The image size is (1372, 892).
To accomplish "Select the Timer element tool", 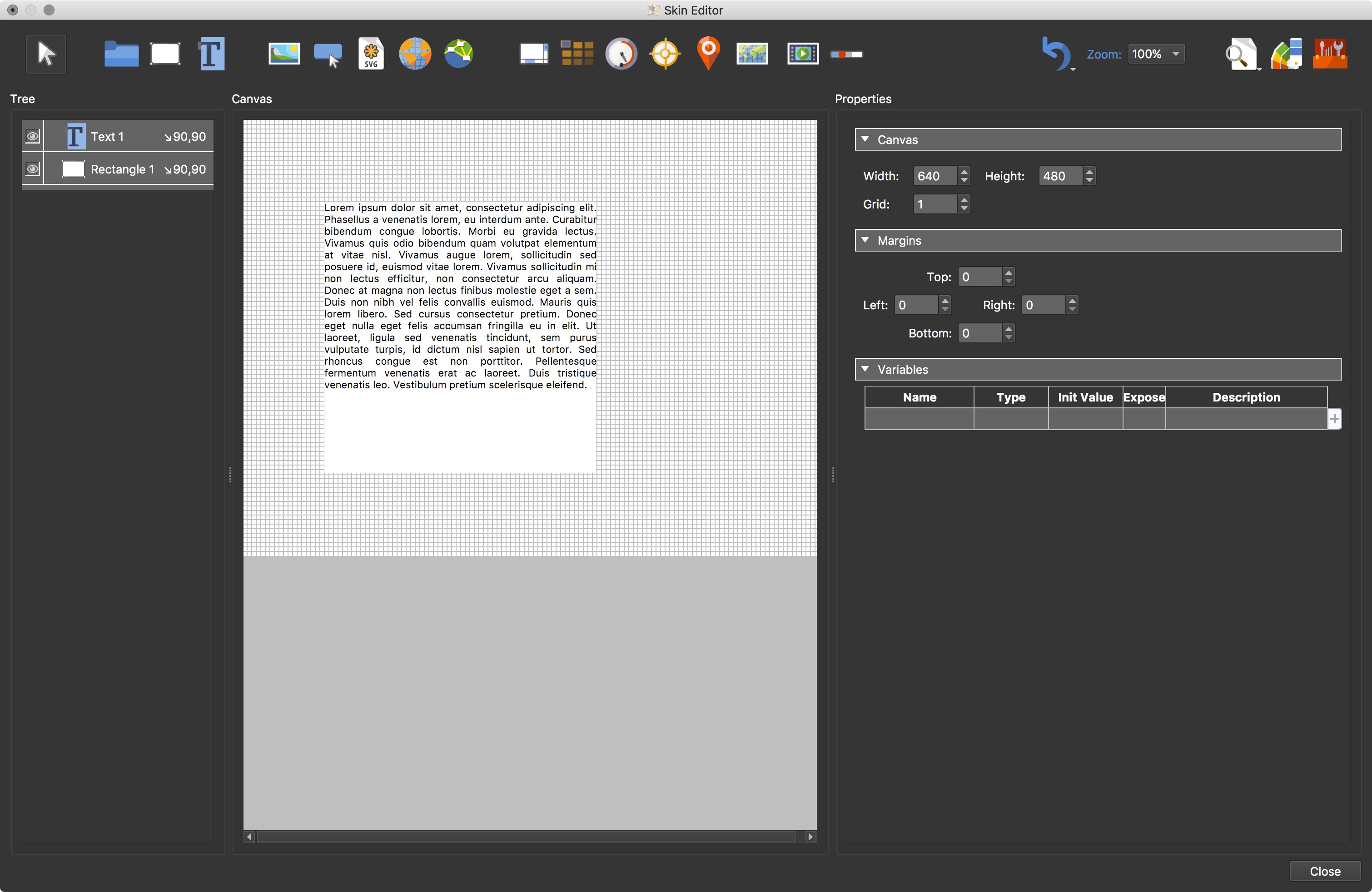I will (621, 54).
